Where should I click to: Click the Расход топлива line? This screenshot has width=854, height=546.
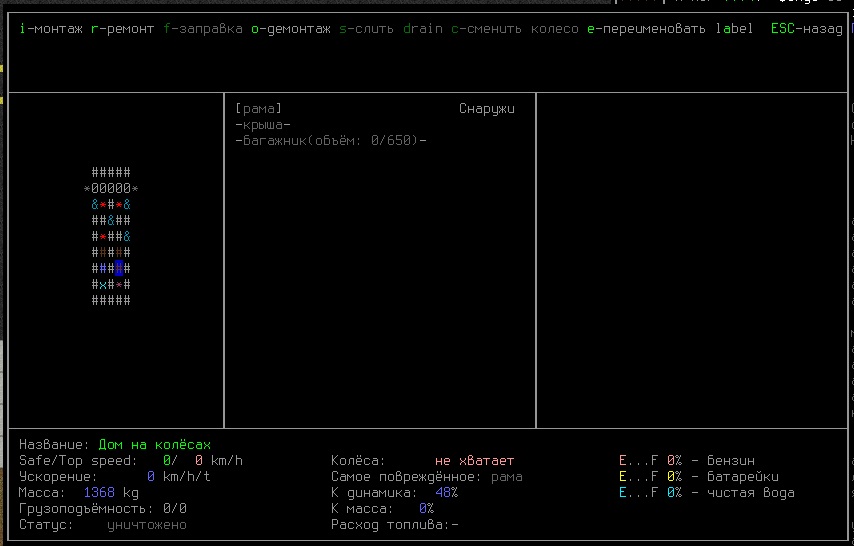tap(395, 525)
